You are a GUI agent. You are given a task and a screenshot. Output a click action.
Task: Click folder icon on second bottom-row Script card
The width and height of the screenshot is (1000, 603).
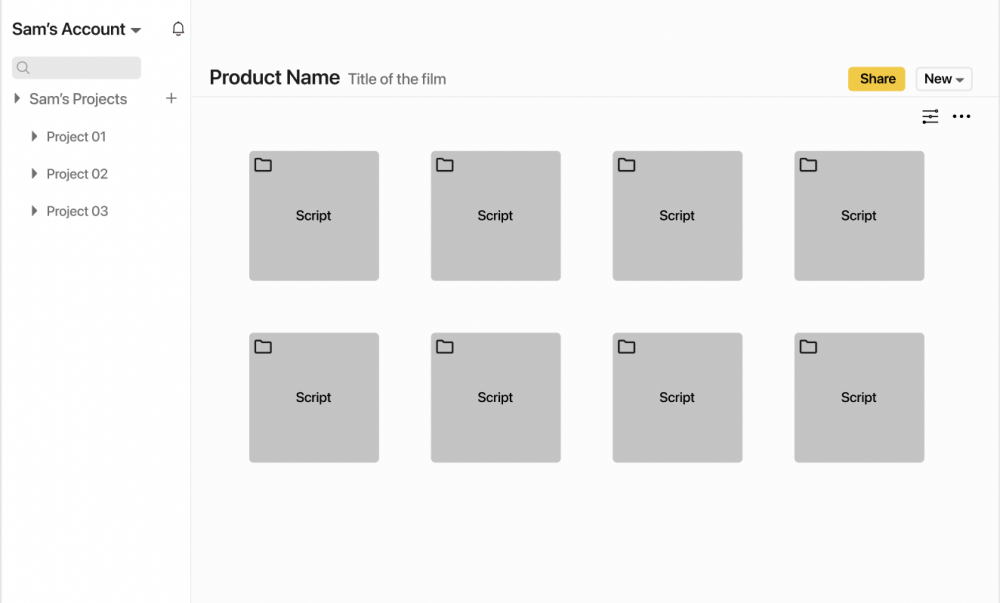pos(445,347)
